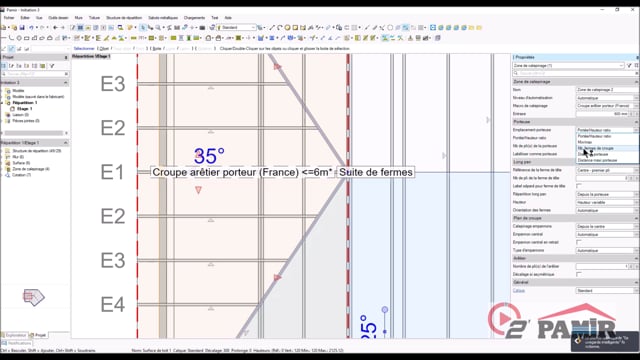Select 'Etage 1' in the project tree
Screen dimensions: 640x360
point(24,109)
